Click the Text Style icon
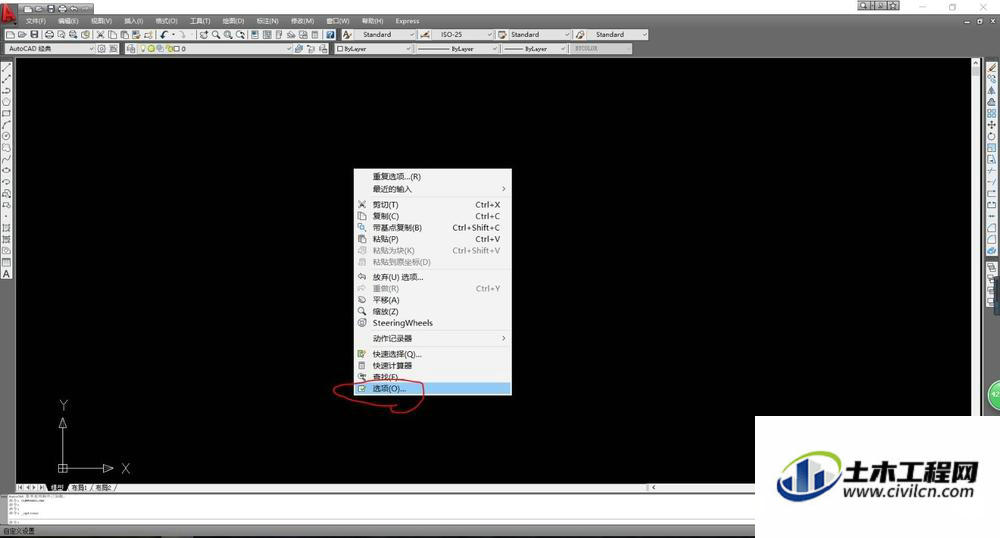The height and width of the screenshot is (538, 1000). (347, 34)
